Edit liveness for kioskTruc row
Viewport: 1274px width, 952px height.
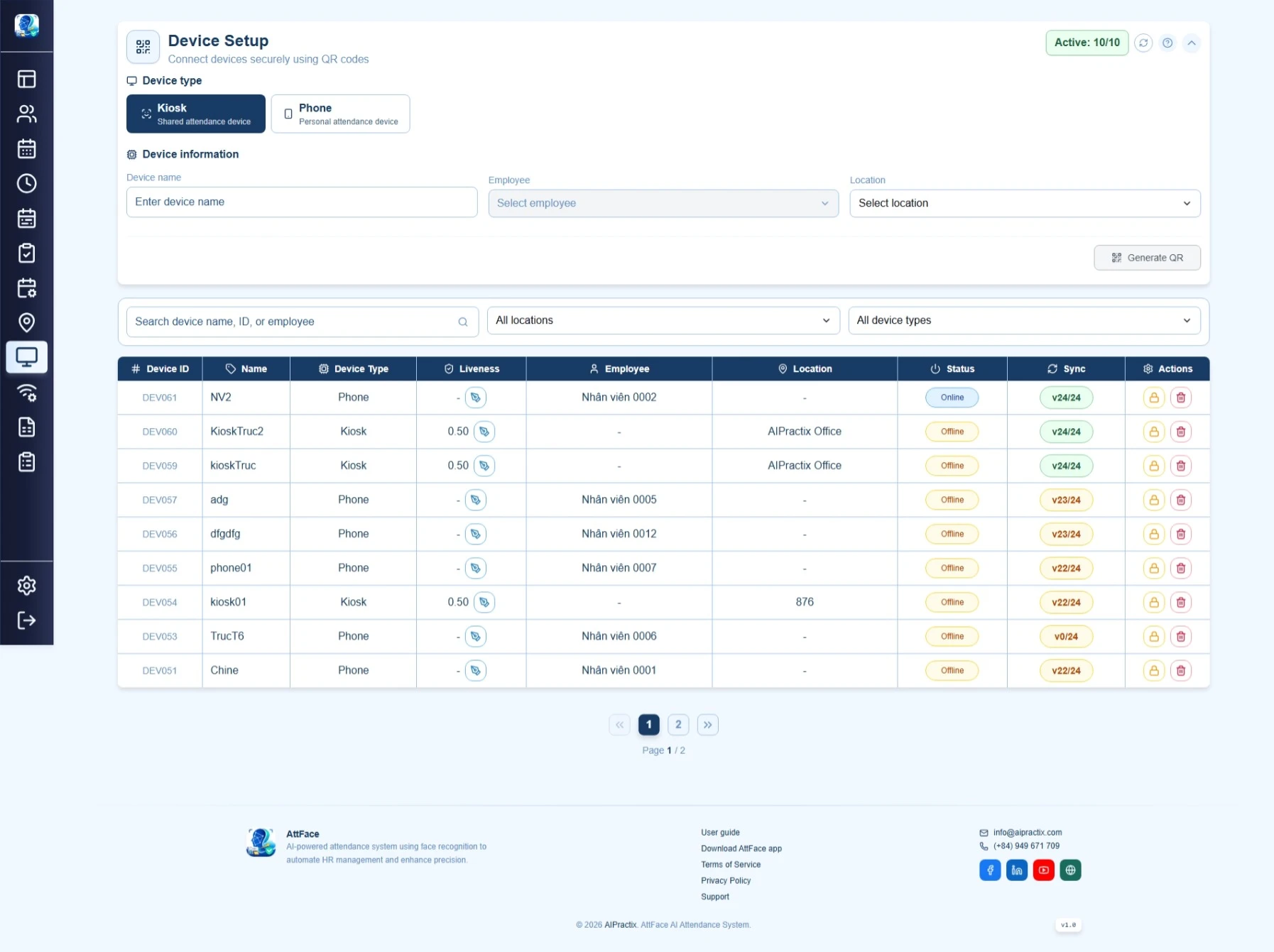click(484, 466)
